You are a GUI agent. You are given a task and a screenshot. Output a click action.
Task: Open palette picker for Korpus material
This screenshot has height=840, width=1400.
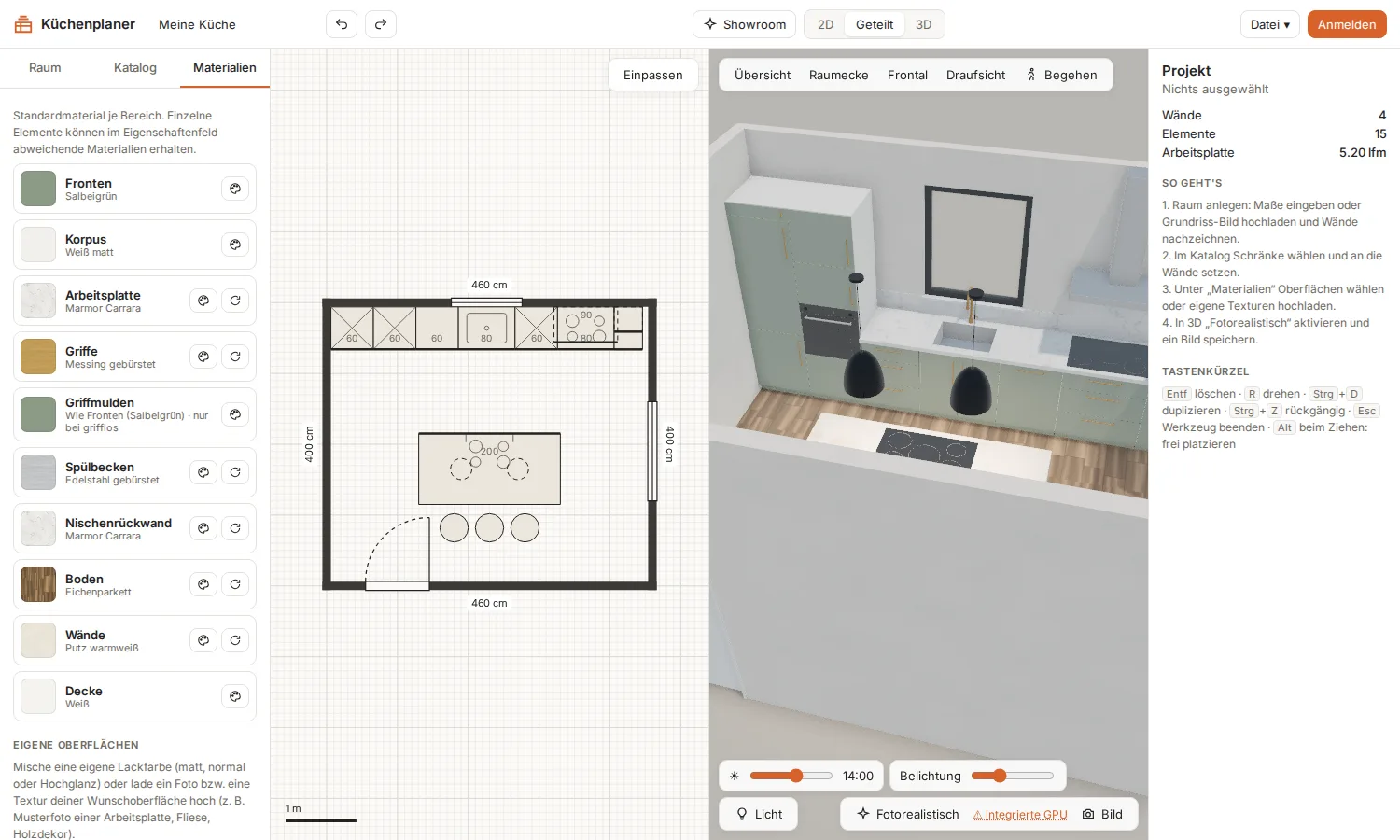235,245
